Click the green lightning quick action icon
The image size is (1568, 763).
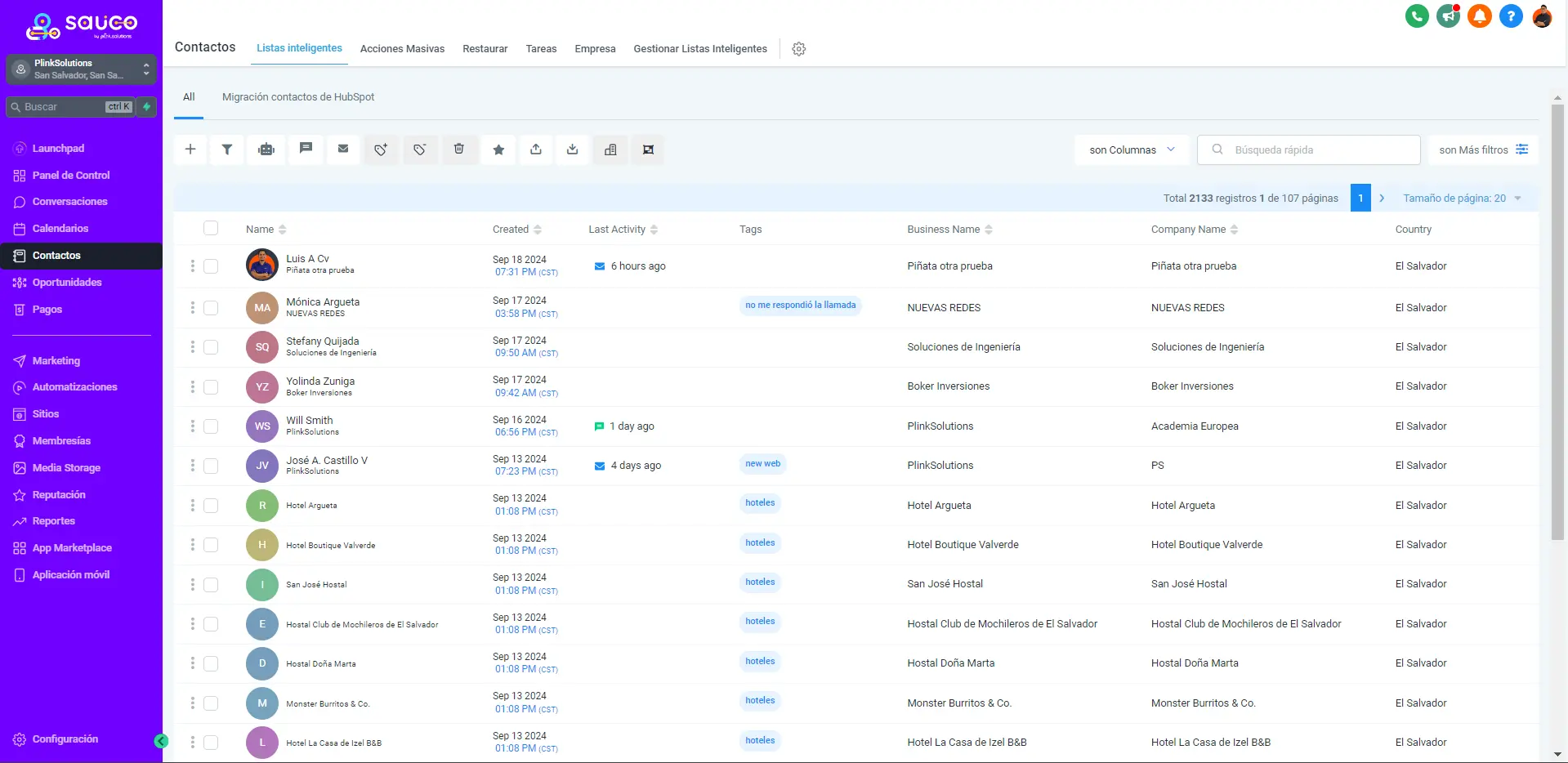[146, 107]
